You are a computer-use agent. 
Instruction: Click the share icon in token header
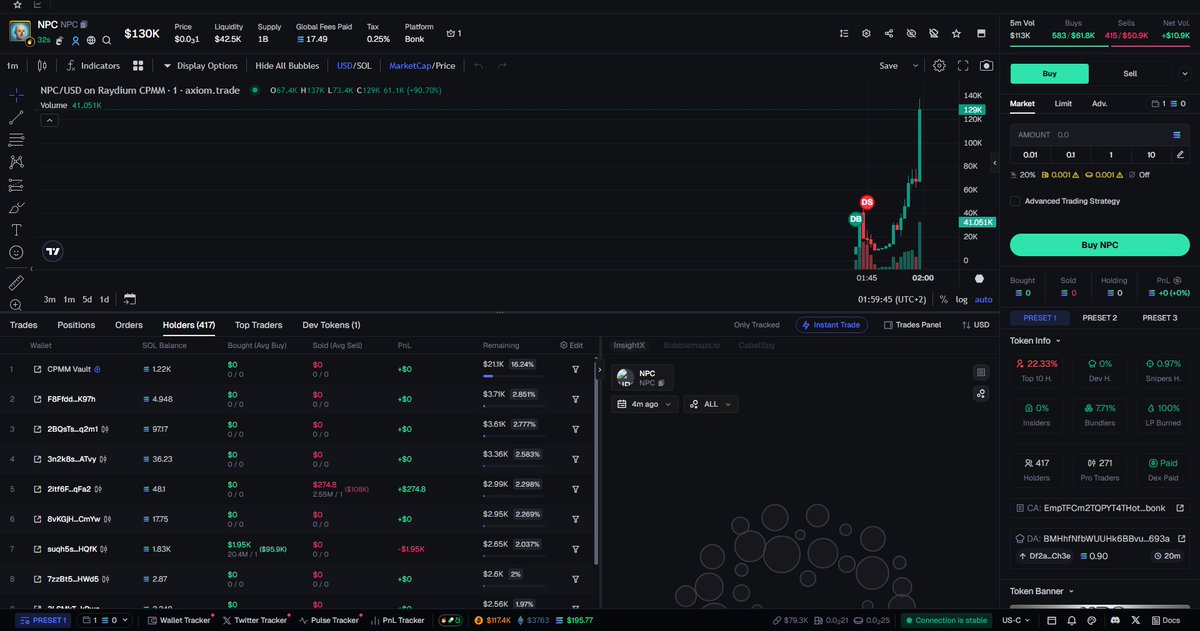click(x=889, y=33)
